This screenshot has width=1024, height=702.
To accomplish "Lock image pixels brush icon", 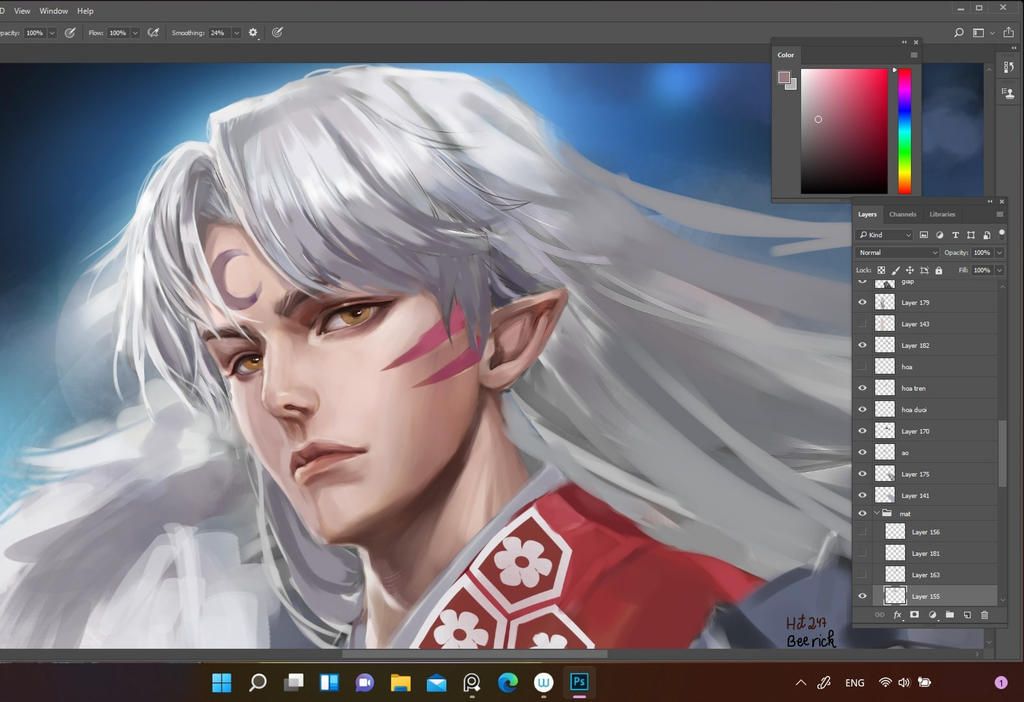I will pos(895,270).
